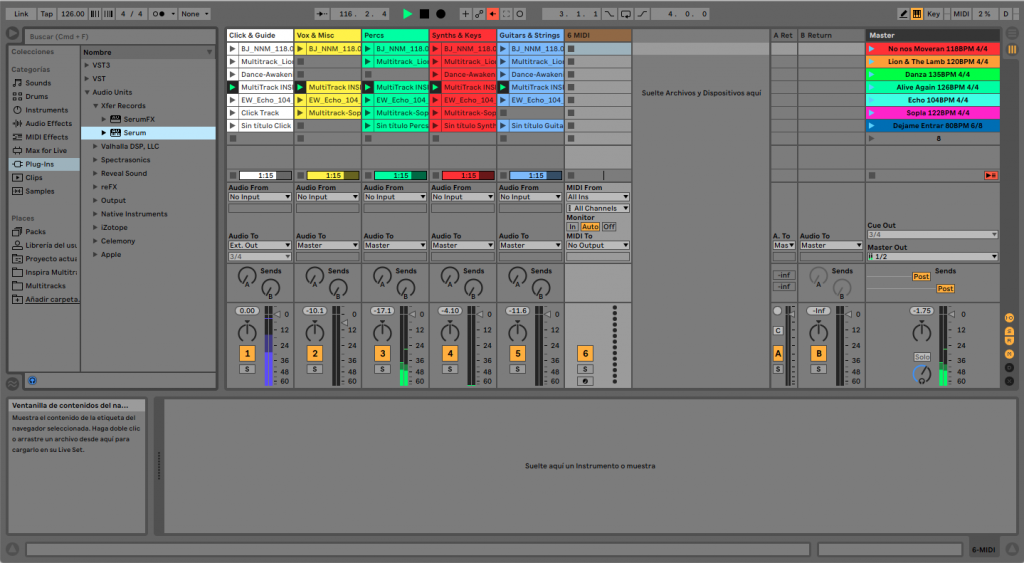Select Audio Effects in browser categories

(48, 123)
